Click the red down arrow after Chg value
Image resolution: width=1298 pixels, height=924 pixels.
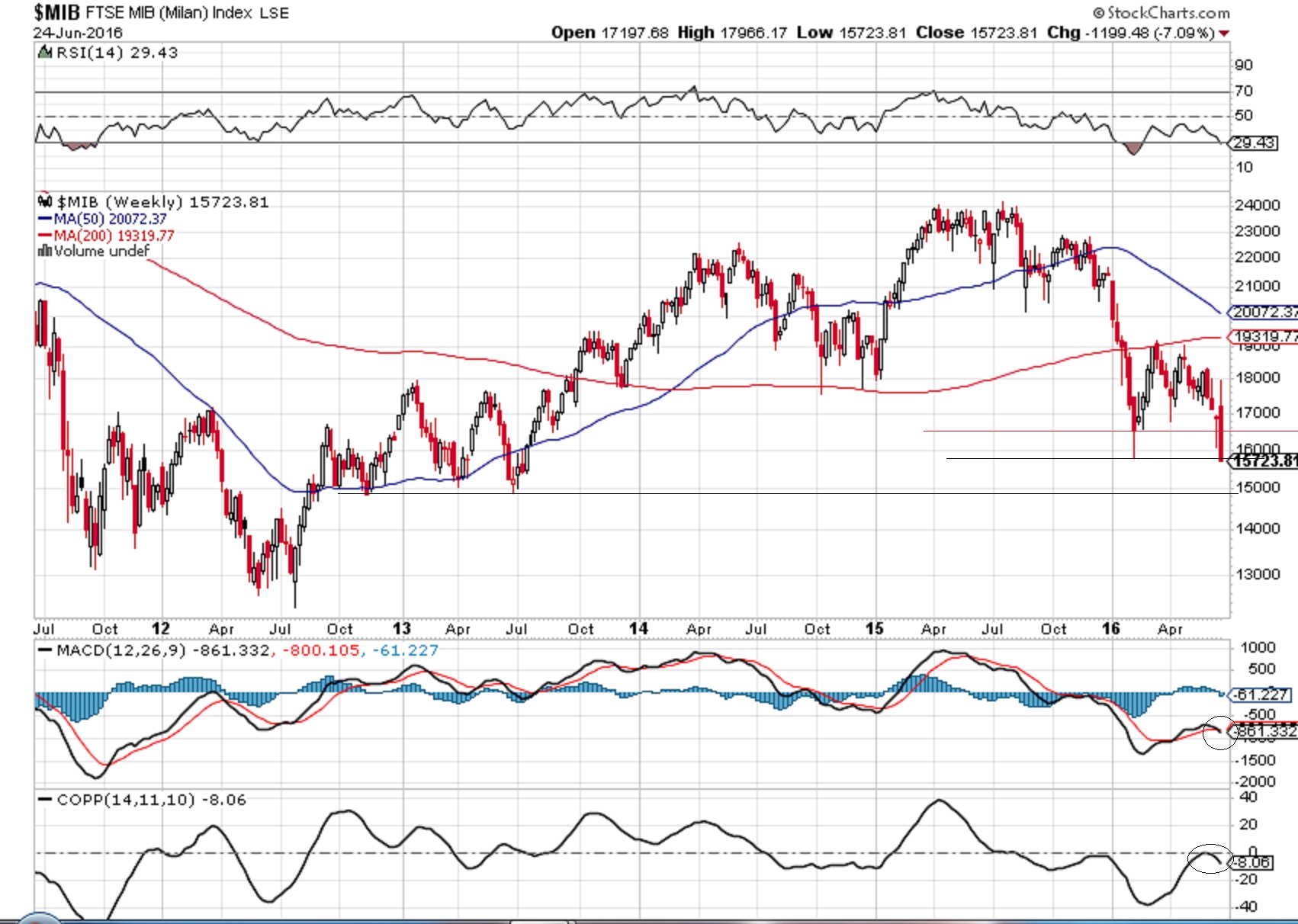pos(1224,34)
